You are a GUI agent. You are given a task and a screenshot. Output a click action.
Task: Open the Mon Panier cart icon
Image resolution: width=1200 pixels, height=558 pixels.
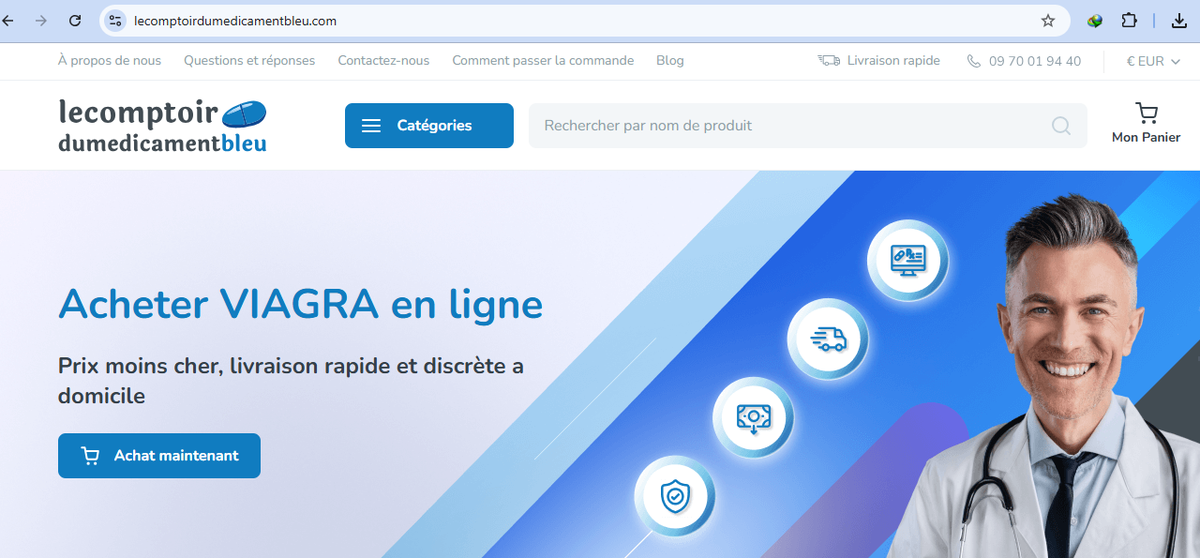pos(1146,112)
